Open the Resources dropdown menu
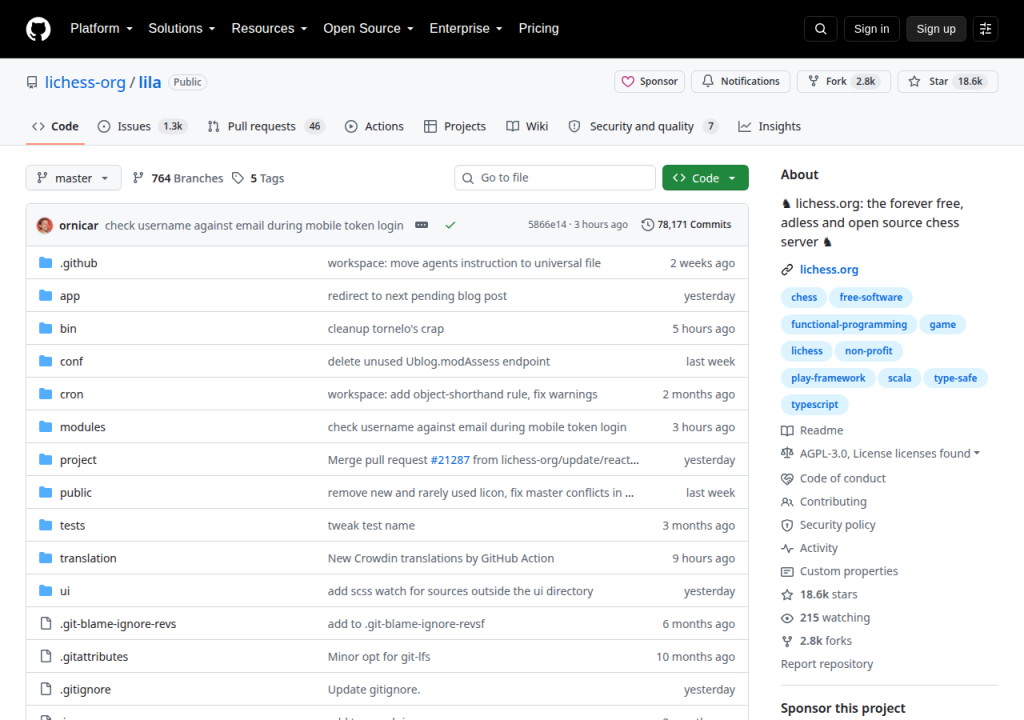The image size is (1024, 720). (269, 29)
